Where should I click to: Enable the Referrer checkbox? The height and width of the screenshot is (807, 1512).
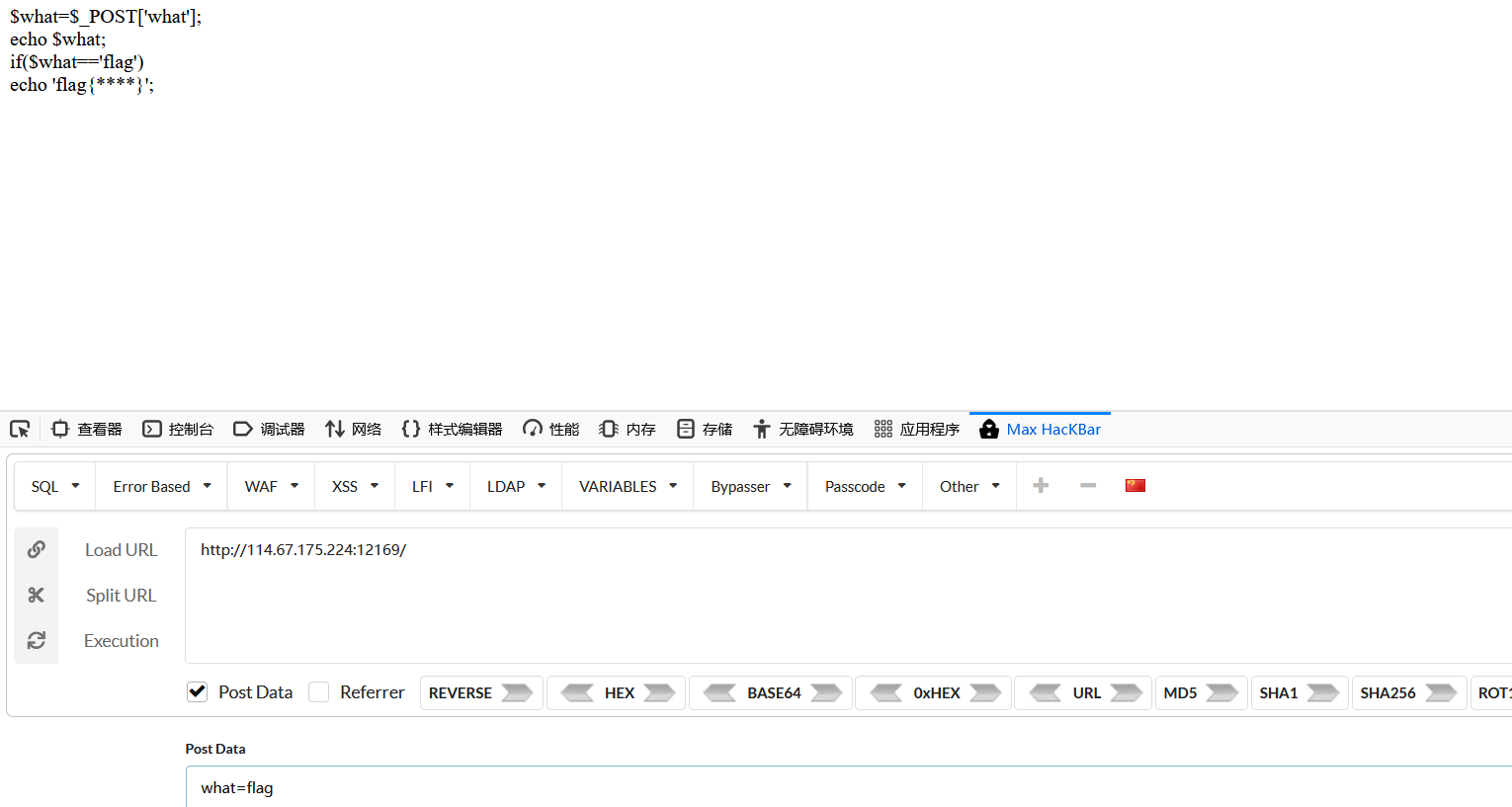click(x=318, y=691)
